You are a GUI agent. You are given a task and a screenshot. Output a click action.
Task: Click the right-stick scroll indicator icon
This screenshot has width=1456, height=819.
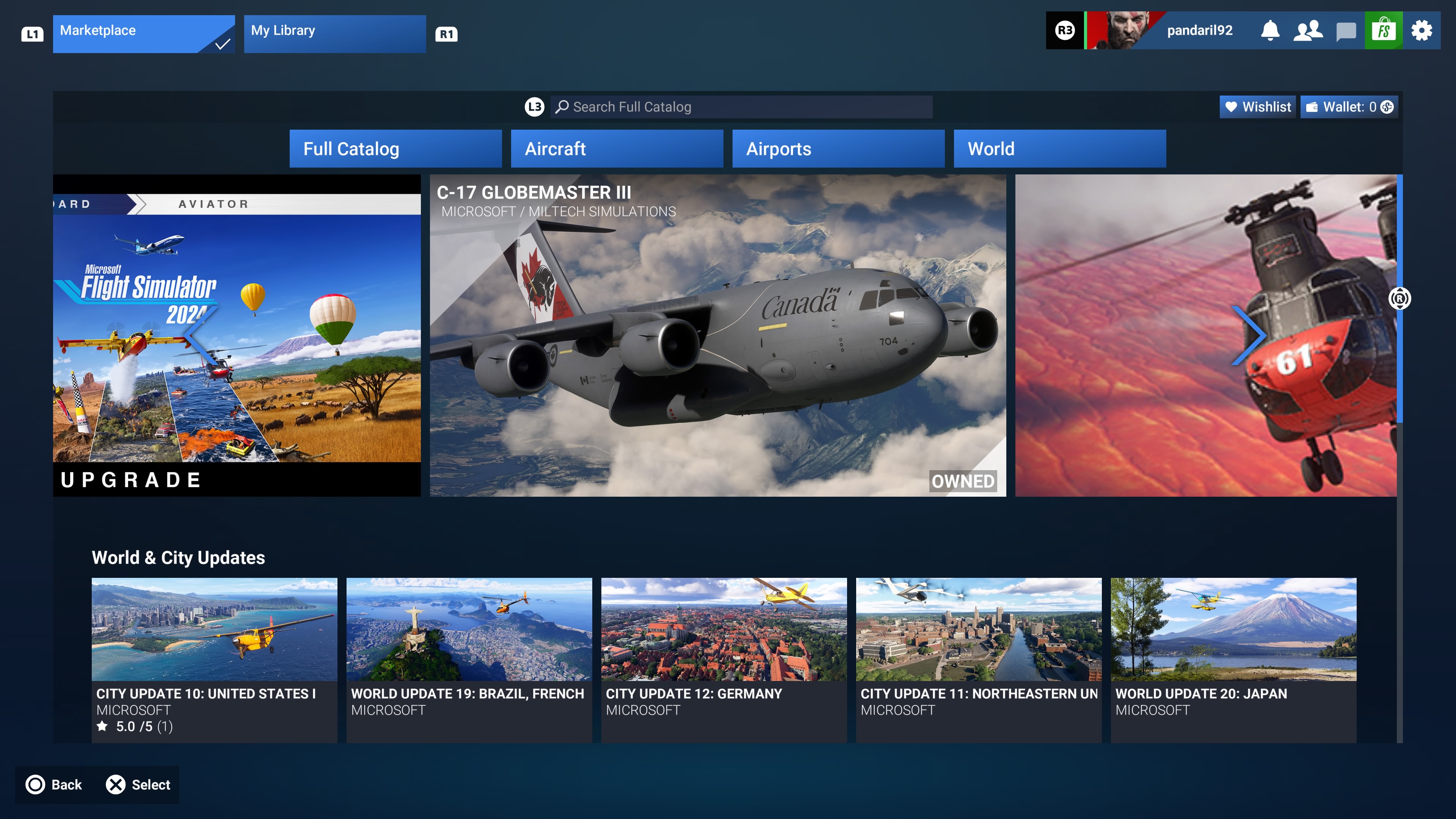(x=1400, y=298)
